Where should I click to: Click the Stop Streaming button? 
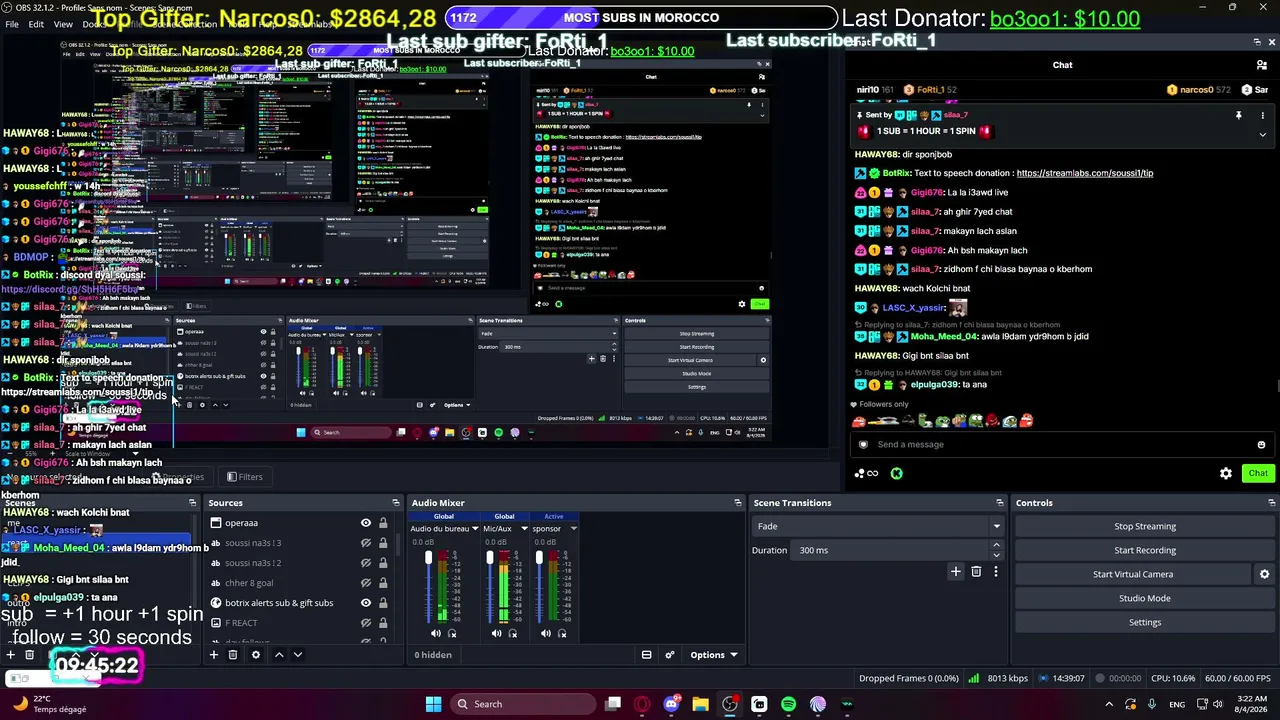(1145, 527)
